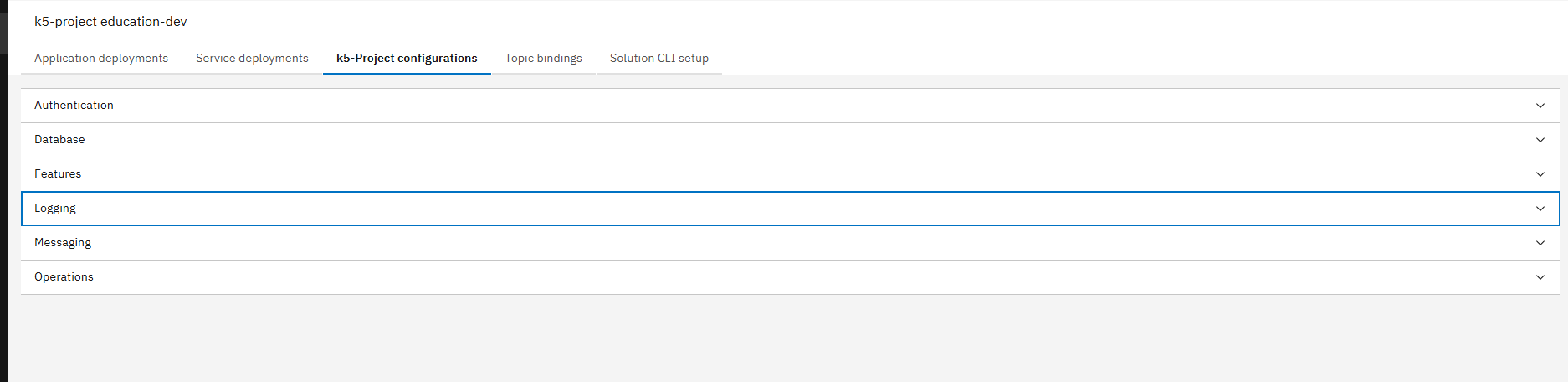Screen dimensions: 1568x382
Task: Open the Messaging accordion label
Action: point(63,243)
